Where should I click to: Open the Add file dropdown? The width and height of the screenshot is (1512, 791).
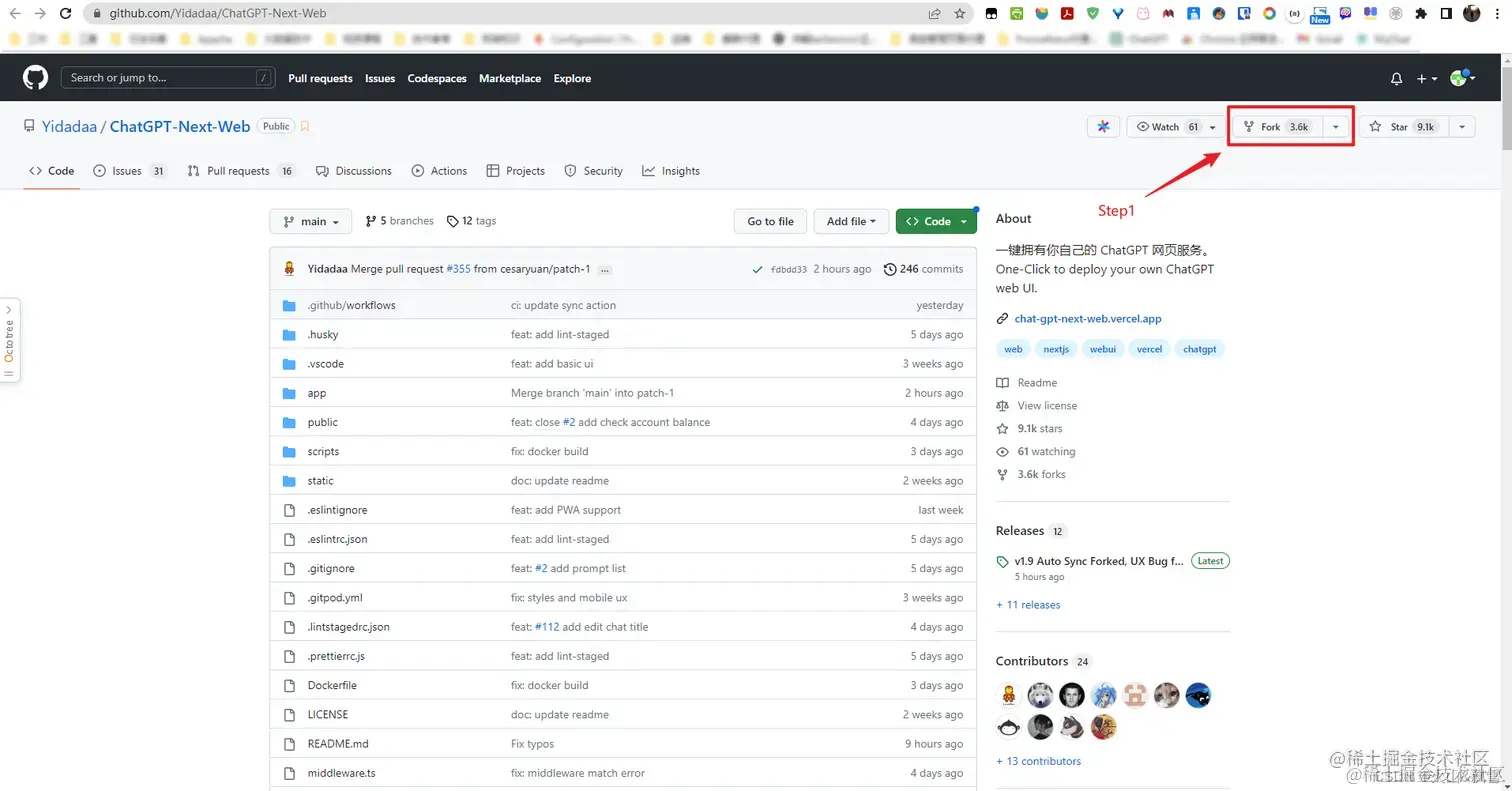click(851, 222)
